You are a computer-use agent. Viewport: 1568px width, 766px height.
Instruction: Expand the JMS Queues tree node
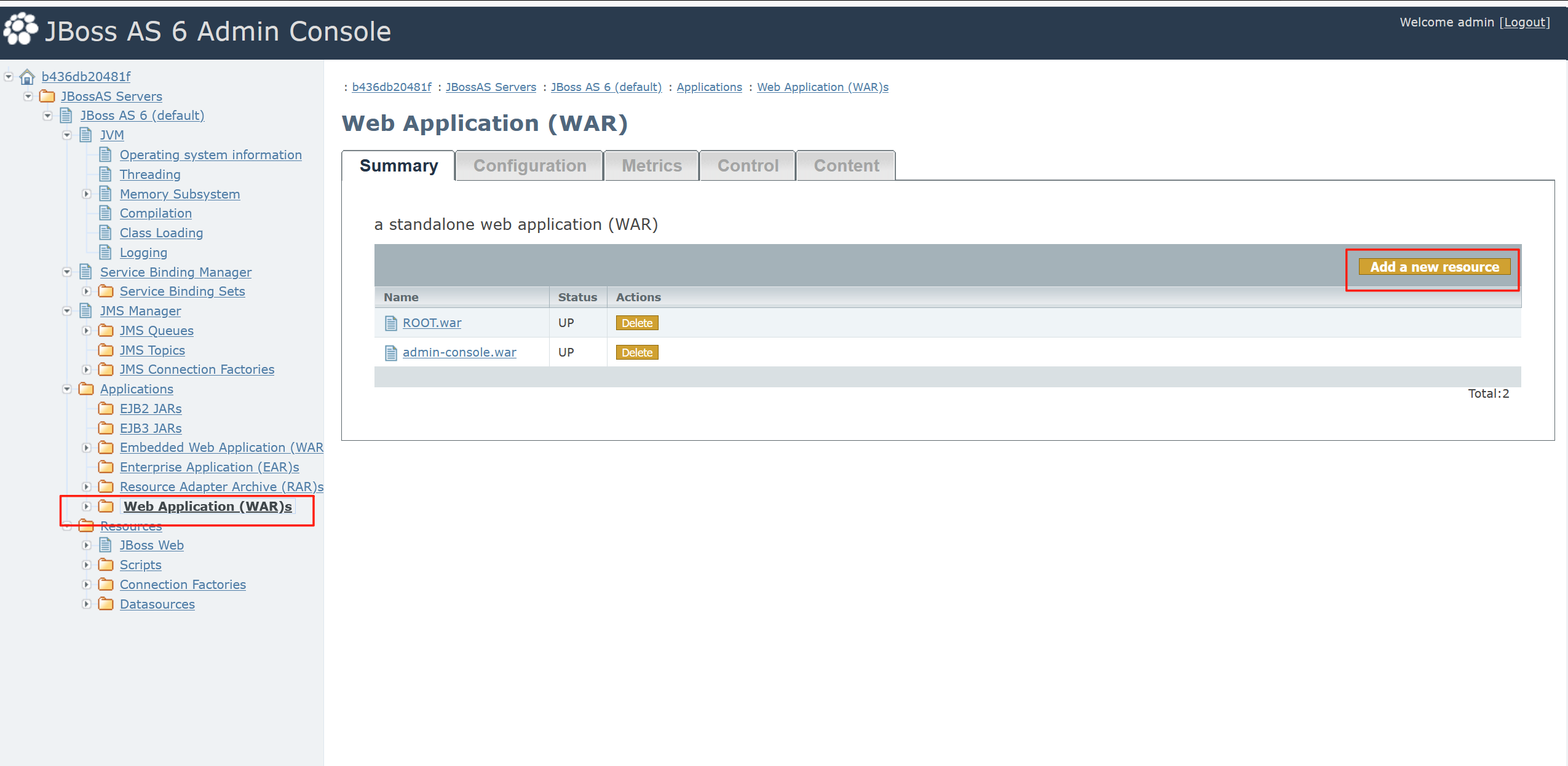pyautogui.click(x=87, y=331)
